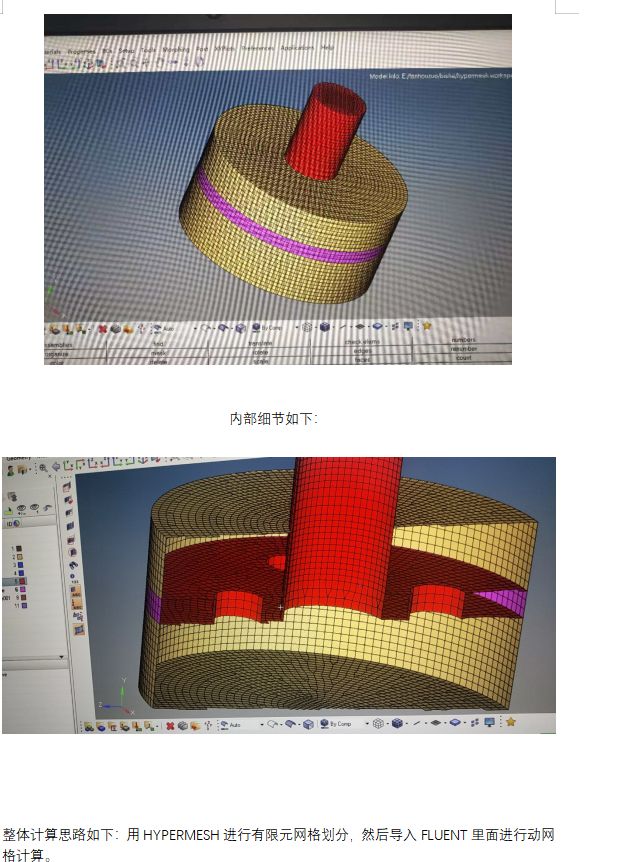This screenshot has height=862, width=632.
Task: Click the star favorites icon in the first HyperMesh photo
Action: click(427, 325)
